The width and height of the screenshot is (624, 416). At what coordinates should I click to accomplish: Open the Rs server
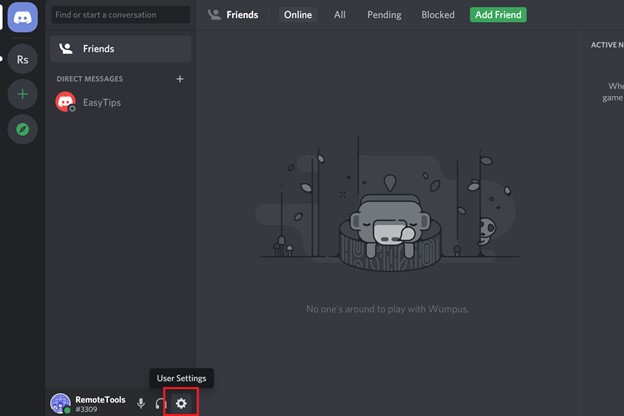(x=23, y=59)
